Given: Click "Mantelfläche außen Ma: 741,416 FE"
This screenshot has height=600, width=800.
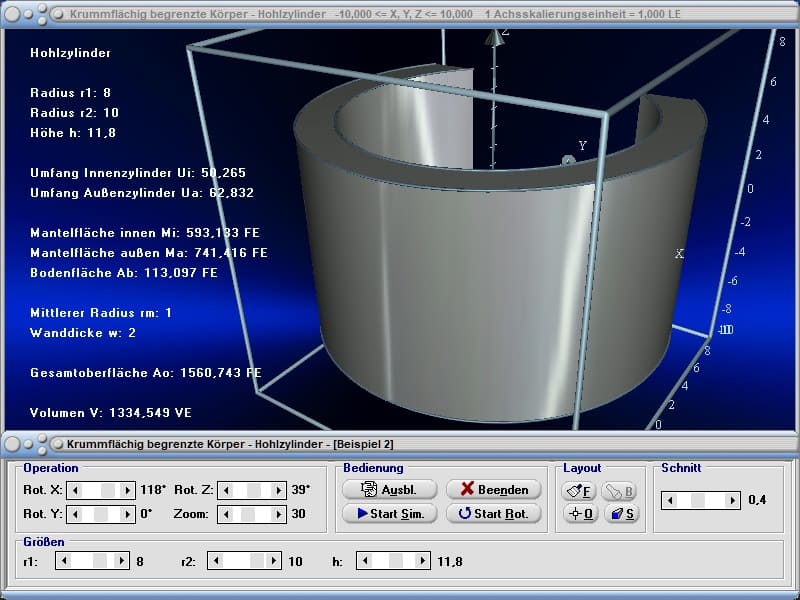Looking at the screenshot, I should (149, 253).
